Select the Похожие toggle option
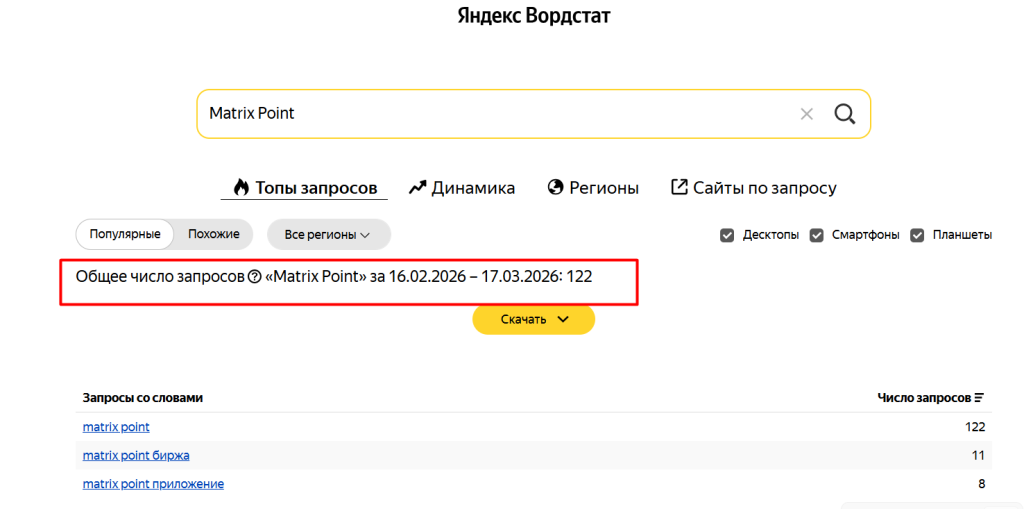 [214, 234]
